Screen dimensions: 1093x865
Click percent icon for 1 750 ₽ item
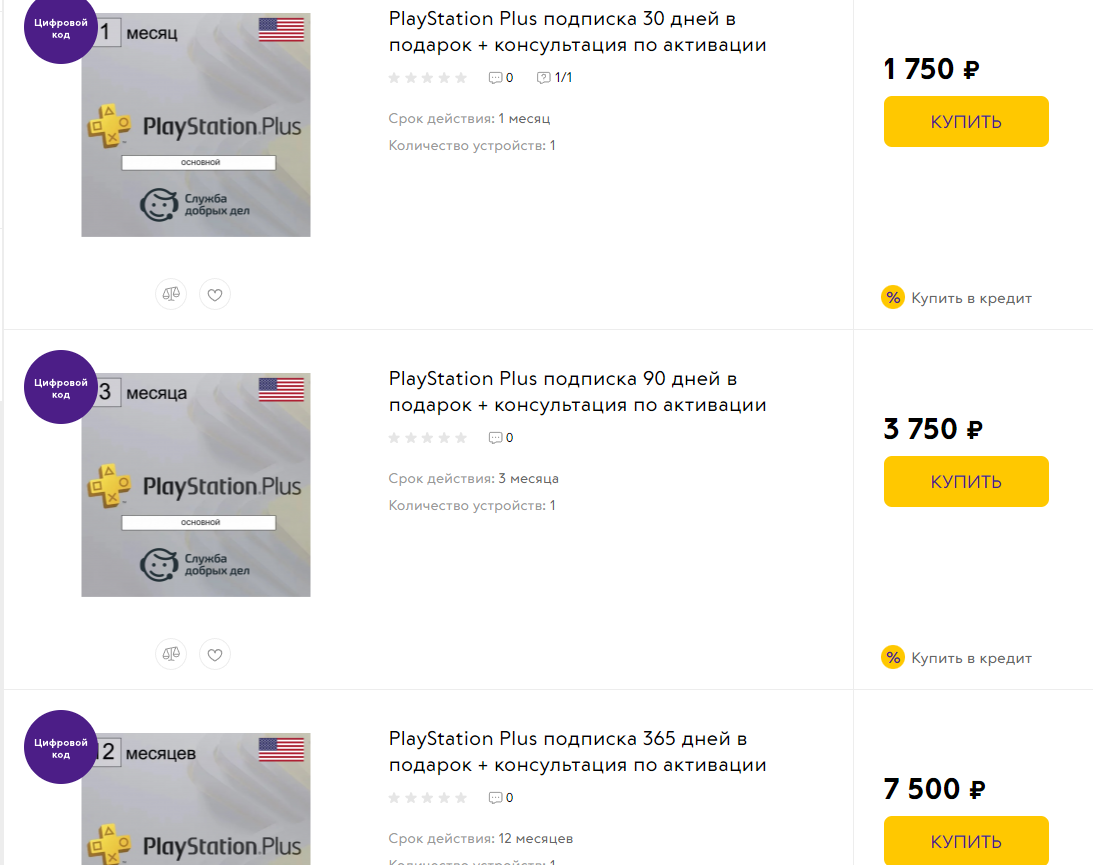tap(892, 297)
